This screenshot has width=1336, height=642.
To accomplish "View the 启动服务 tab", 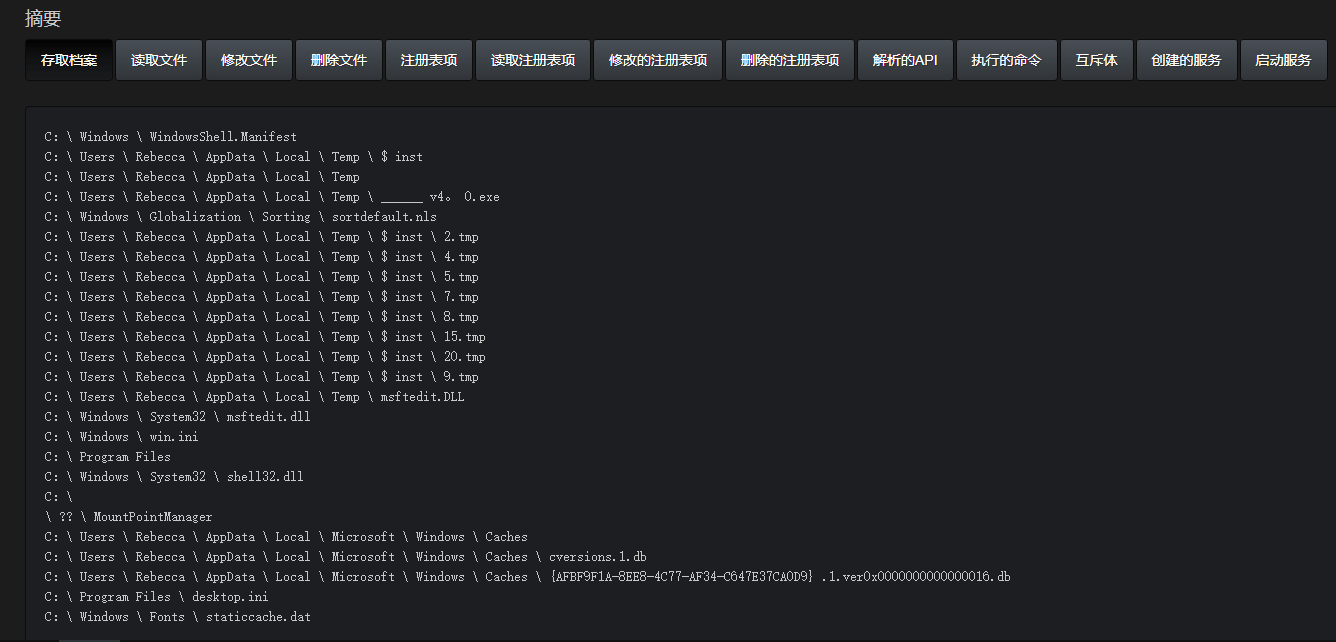I will [x=1283, y=60].
